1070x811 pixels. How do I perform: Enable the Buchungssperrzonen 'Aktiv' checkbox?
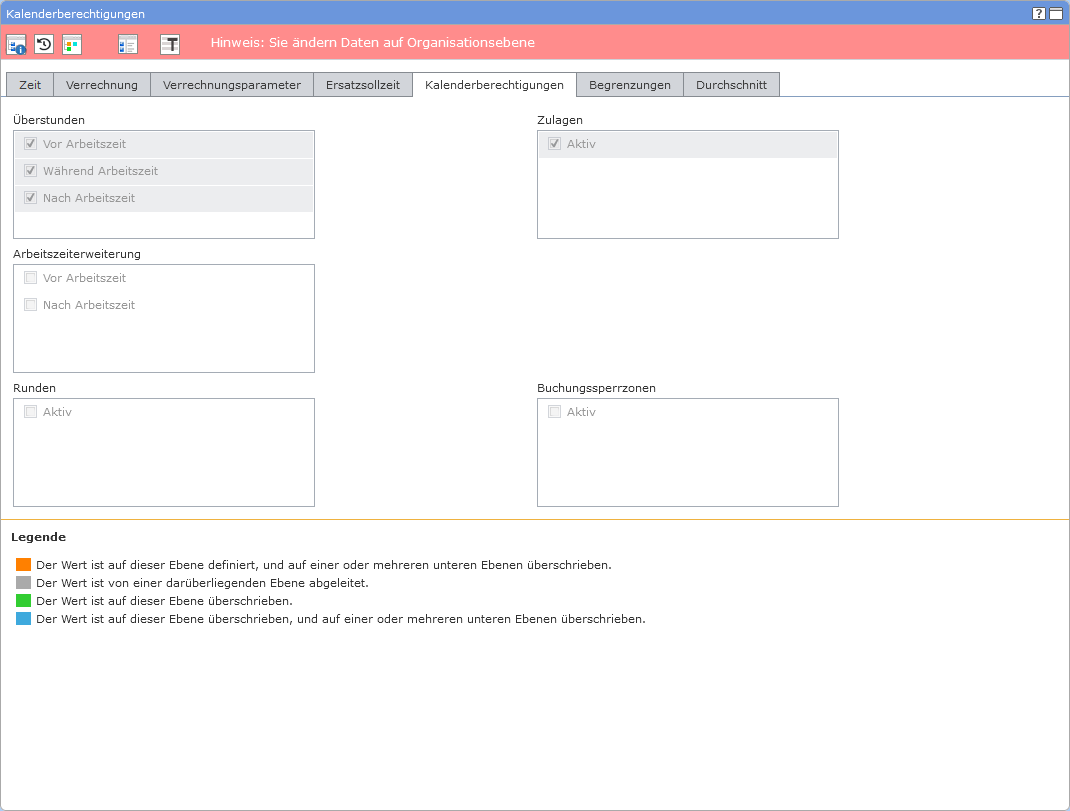tap(555, 412)
